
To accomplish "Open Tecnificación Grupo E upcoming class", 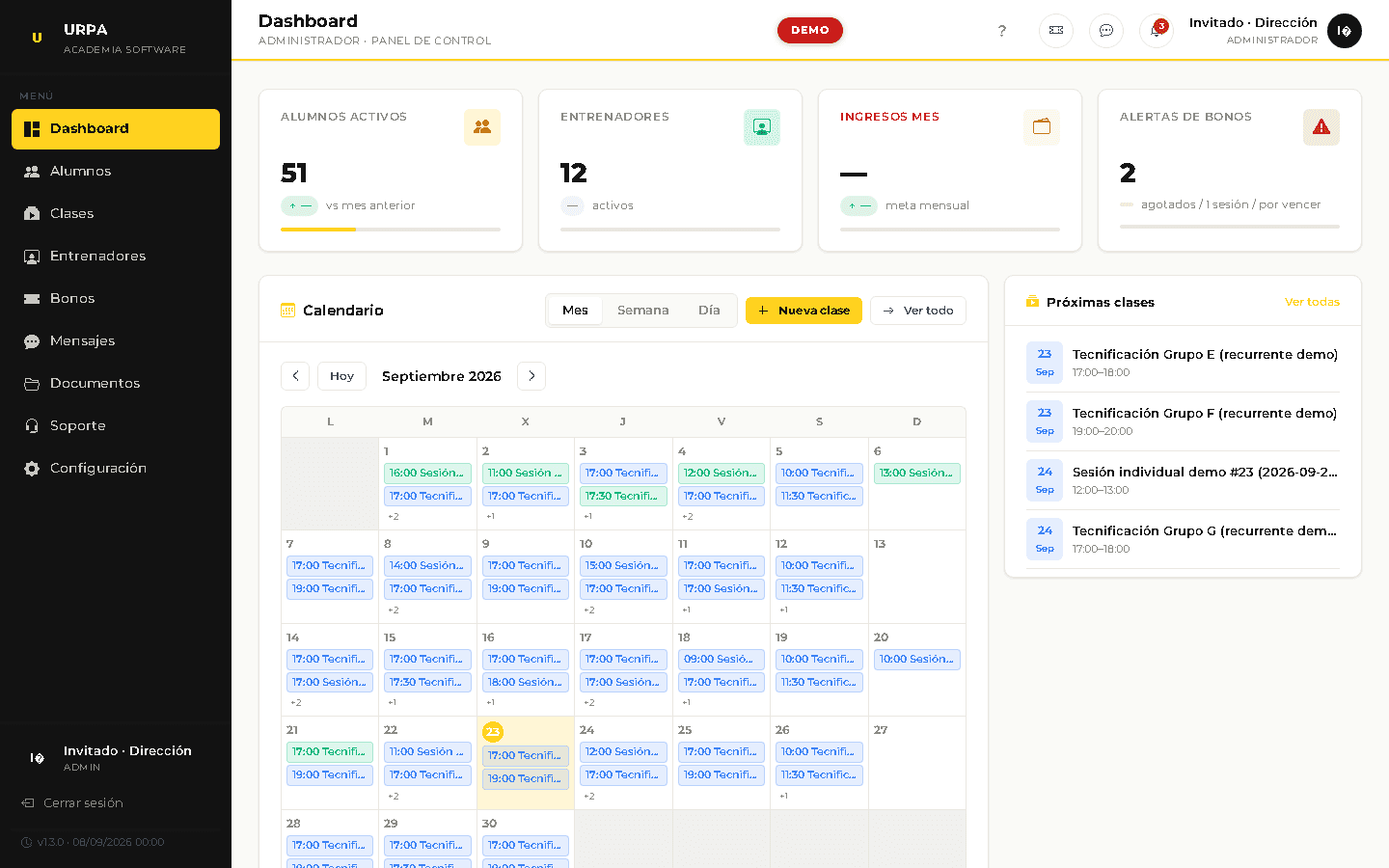I will click(x=1183, y=363).
